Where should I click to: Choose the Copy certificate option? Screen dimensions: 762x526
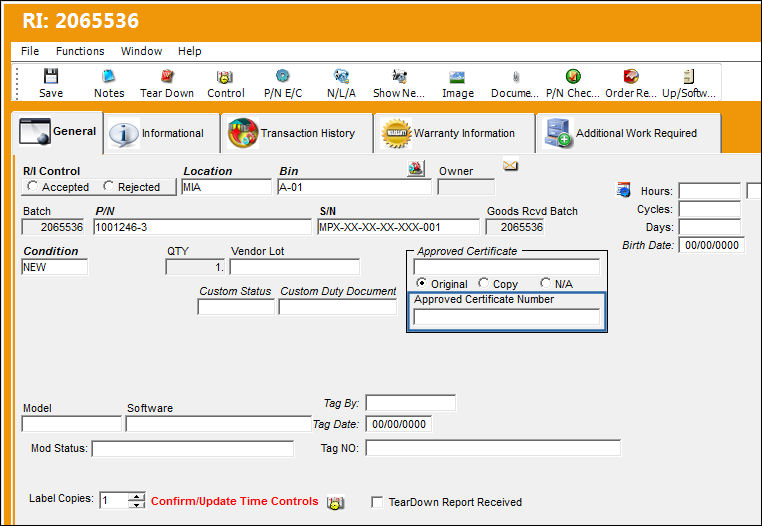[483, 283]
